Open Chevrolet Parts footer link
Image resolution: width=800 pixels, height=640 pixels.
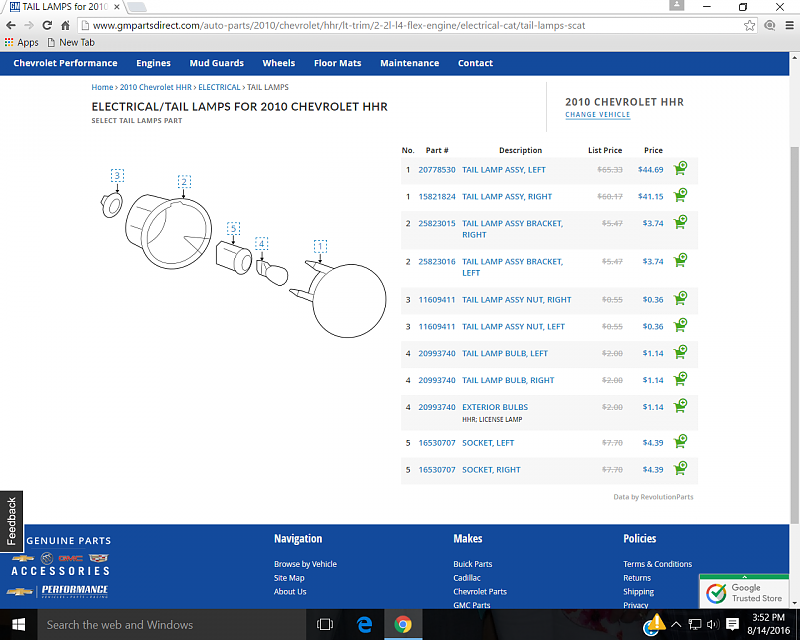tap(480, 592)
